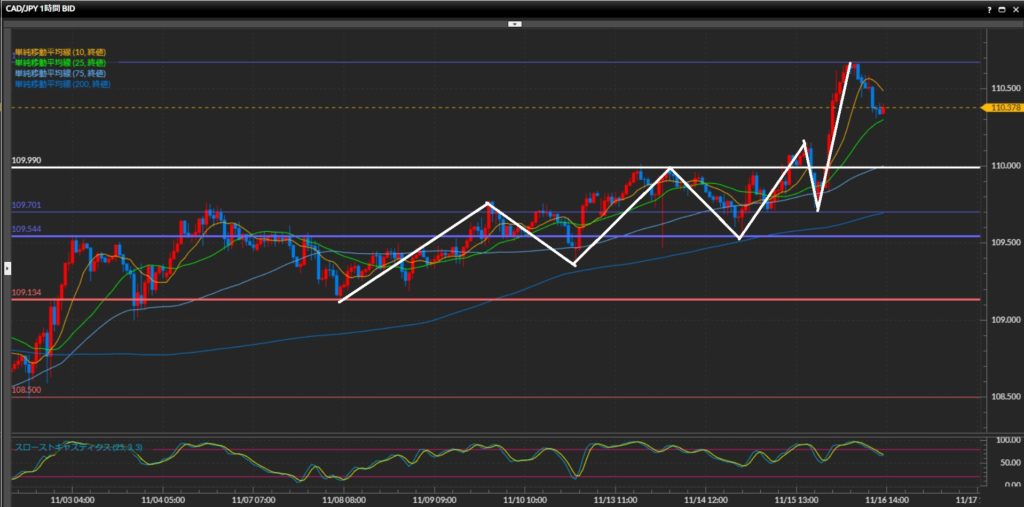The image size is (1024, 507).
Task: Expand the left side panel arrow
Action: 6,268
